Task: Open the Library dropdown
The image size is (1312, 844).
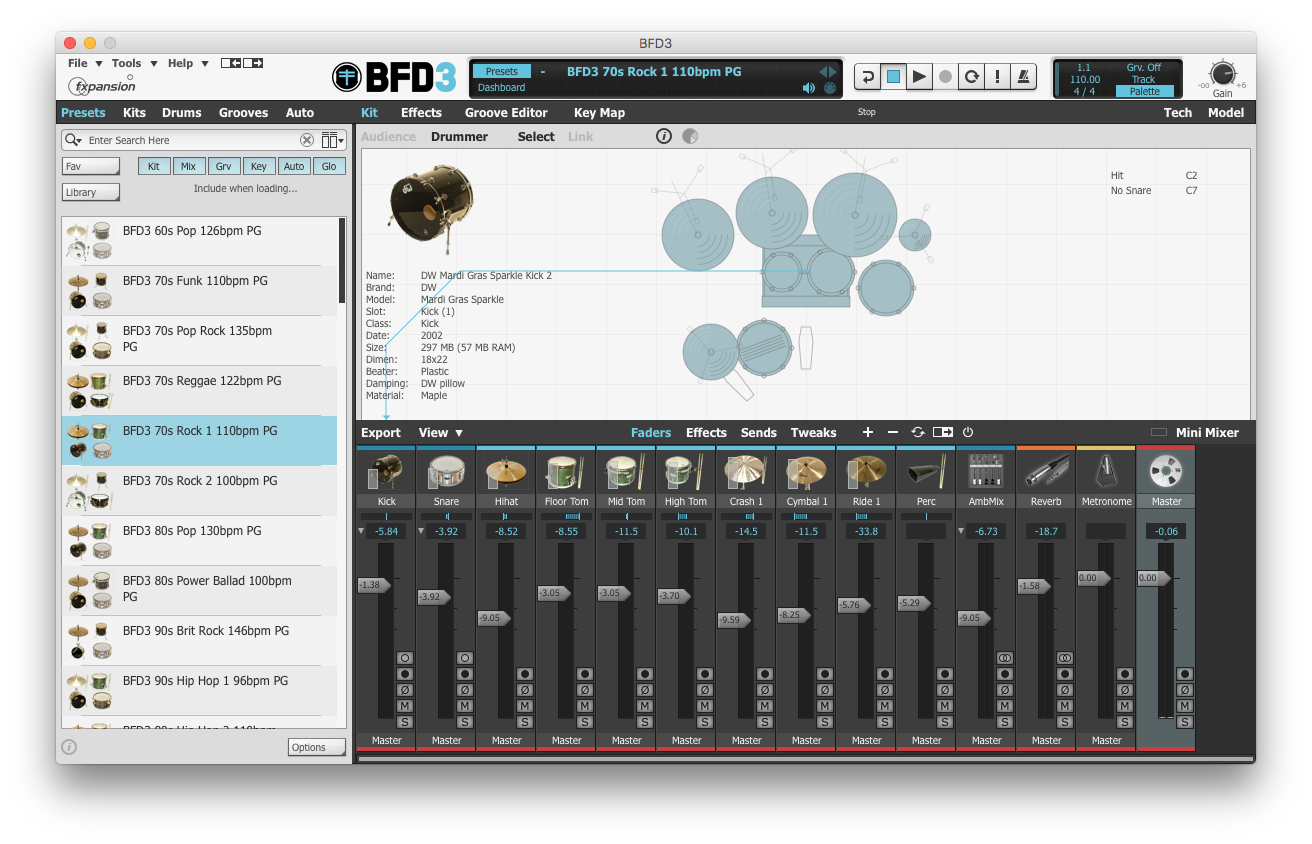Action: (91, 192)
